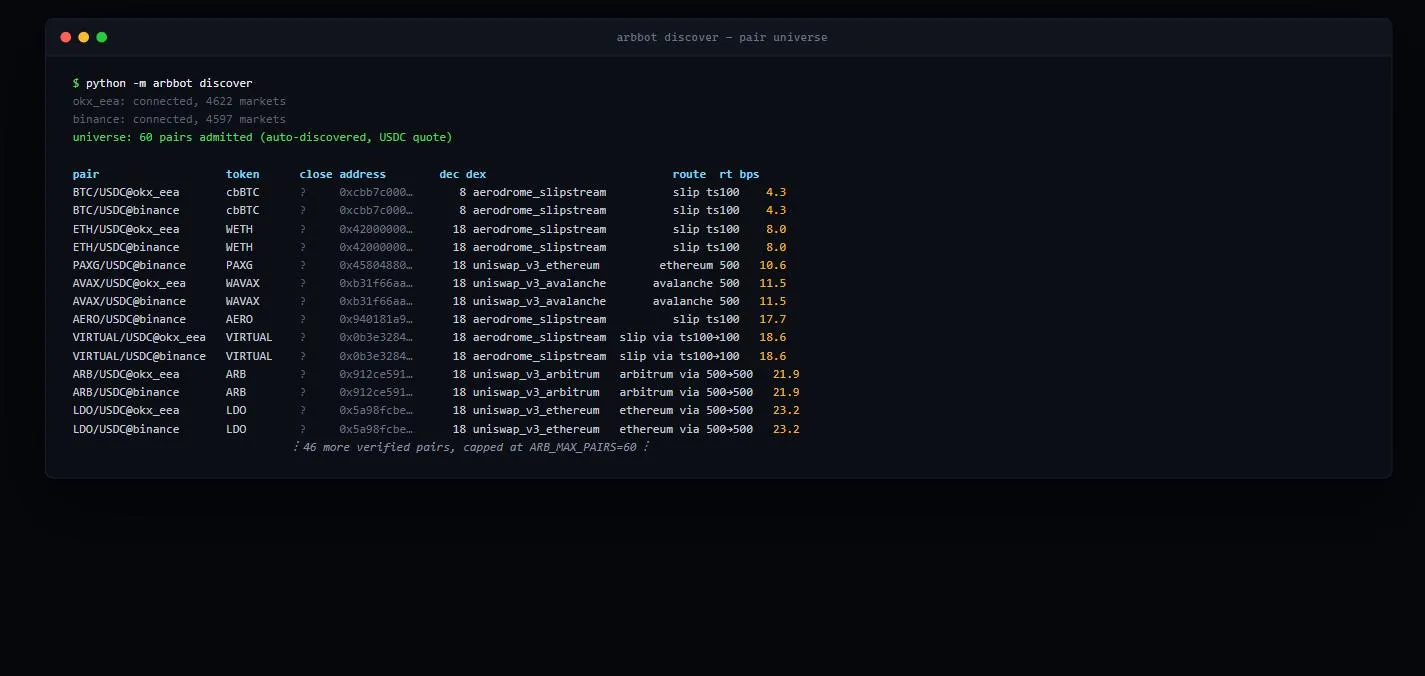The width and height of the screenshot is (1425, 676).
Task: Select the line 'okx_eea: connected, 4622 markets'
Action: pyautogui.click(x=179, y=101)
